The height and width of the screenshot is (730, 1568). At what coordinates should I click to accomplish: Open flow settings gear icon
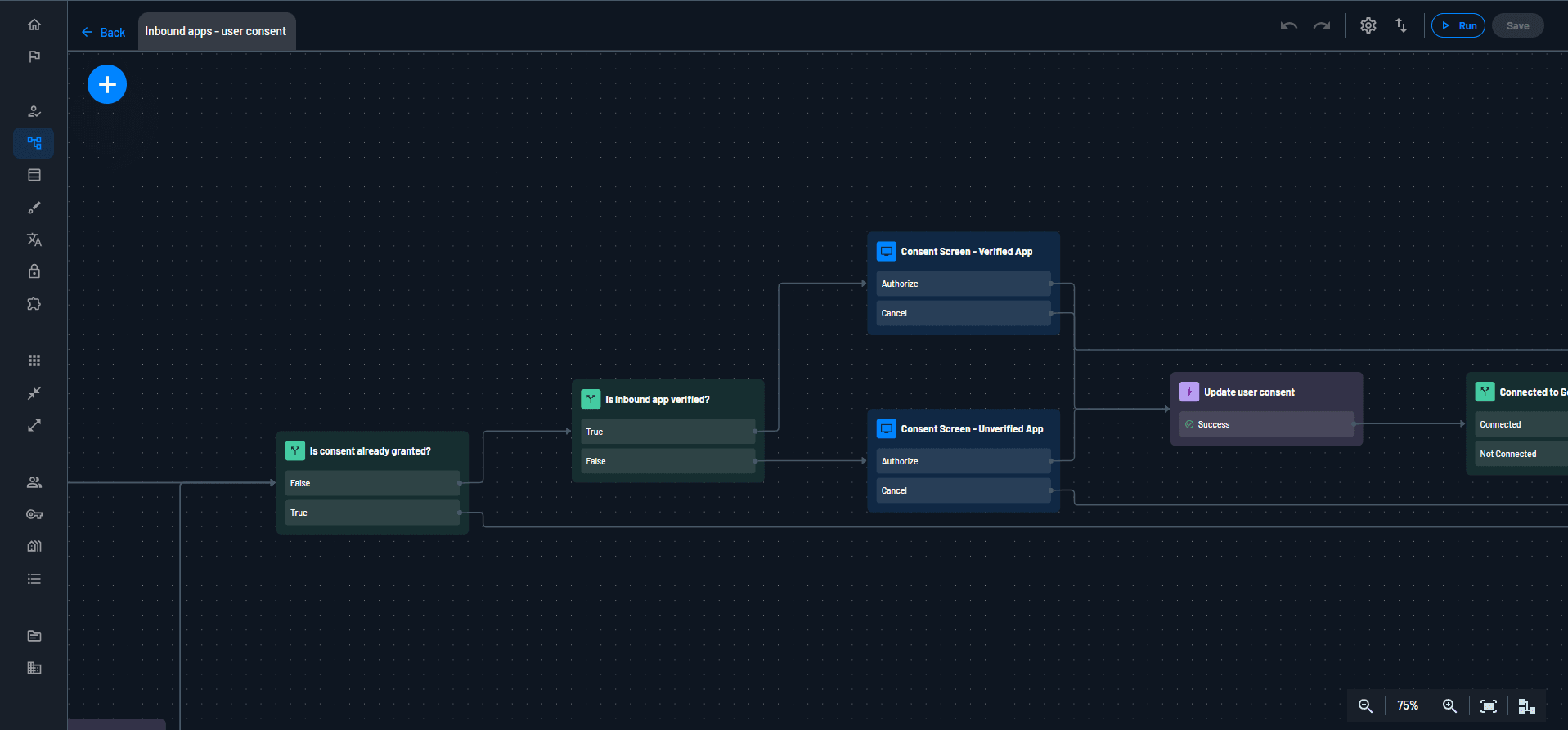1368,25
